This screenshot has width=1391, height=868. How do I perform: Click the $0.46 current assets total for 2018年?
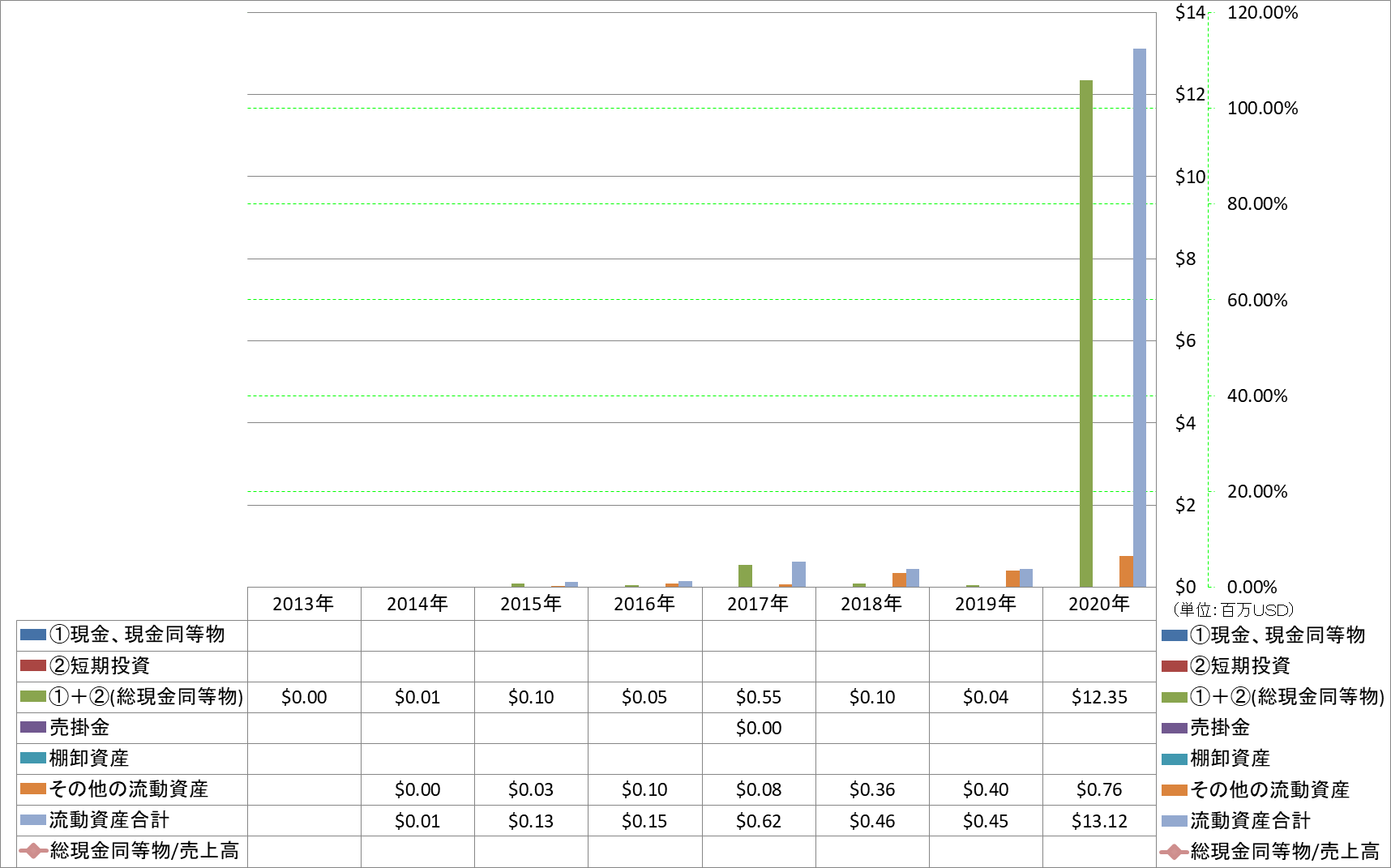click(872, 821)
